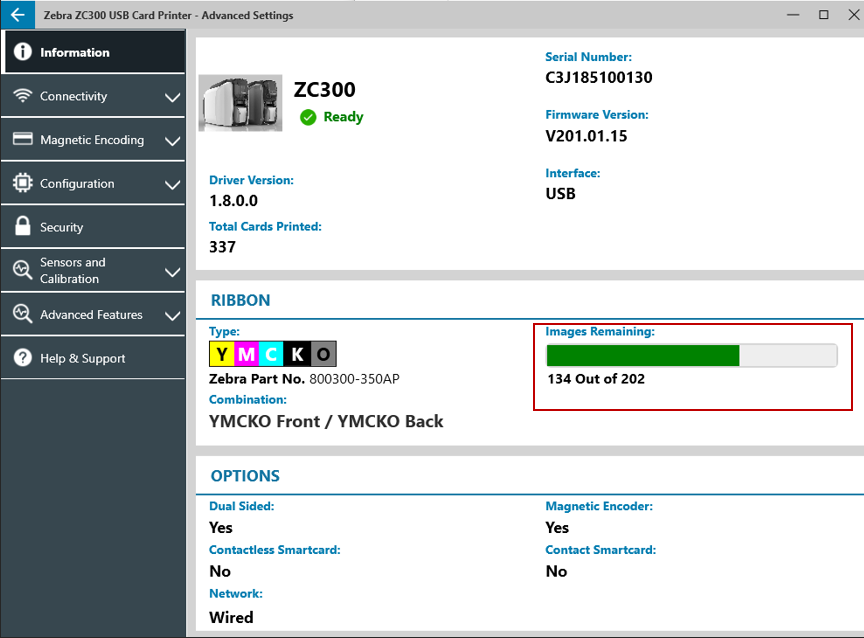Click the Configuration chip icon

click(x=23, y=183)
